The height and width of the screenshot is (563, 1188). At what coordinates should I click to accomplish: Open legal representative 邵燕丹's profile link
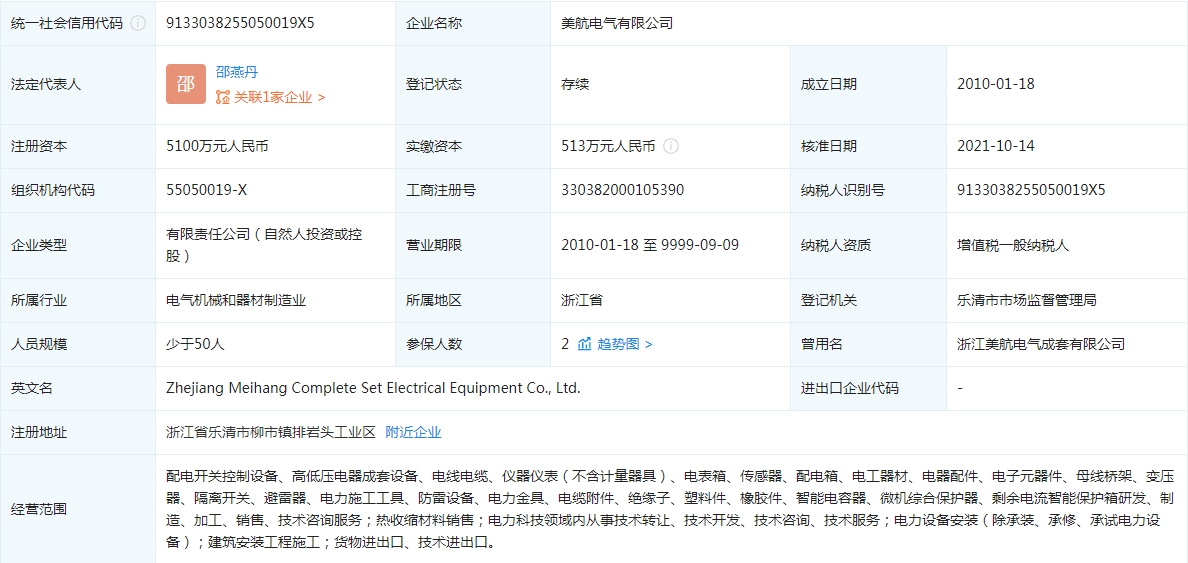(237, 72)
